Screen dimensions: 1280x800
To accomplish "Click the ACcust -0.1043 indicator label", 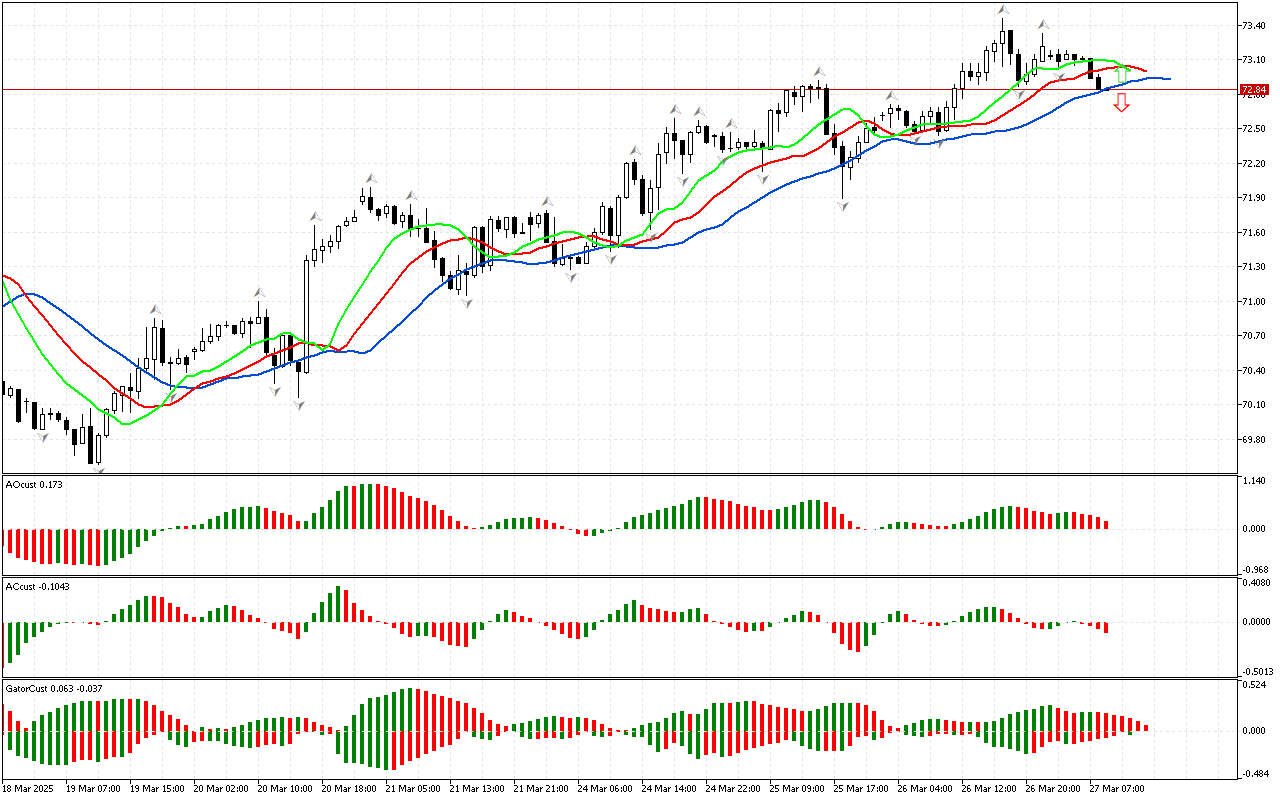I will tap(36, 585).
